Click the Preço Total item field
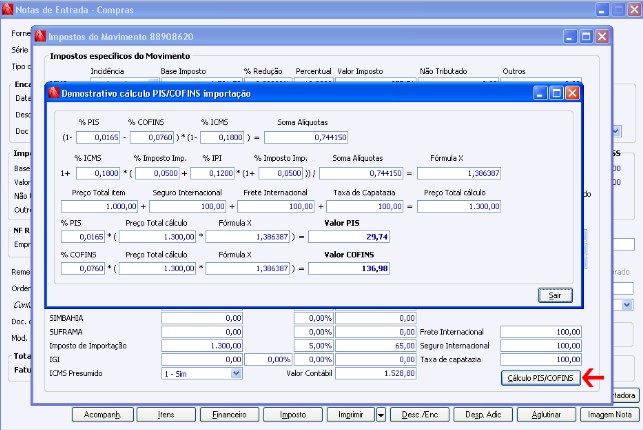Viewport: 643px width, 430px height. [100, 206]
